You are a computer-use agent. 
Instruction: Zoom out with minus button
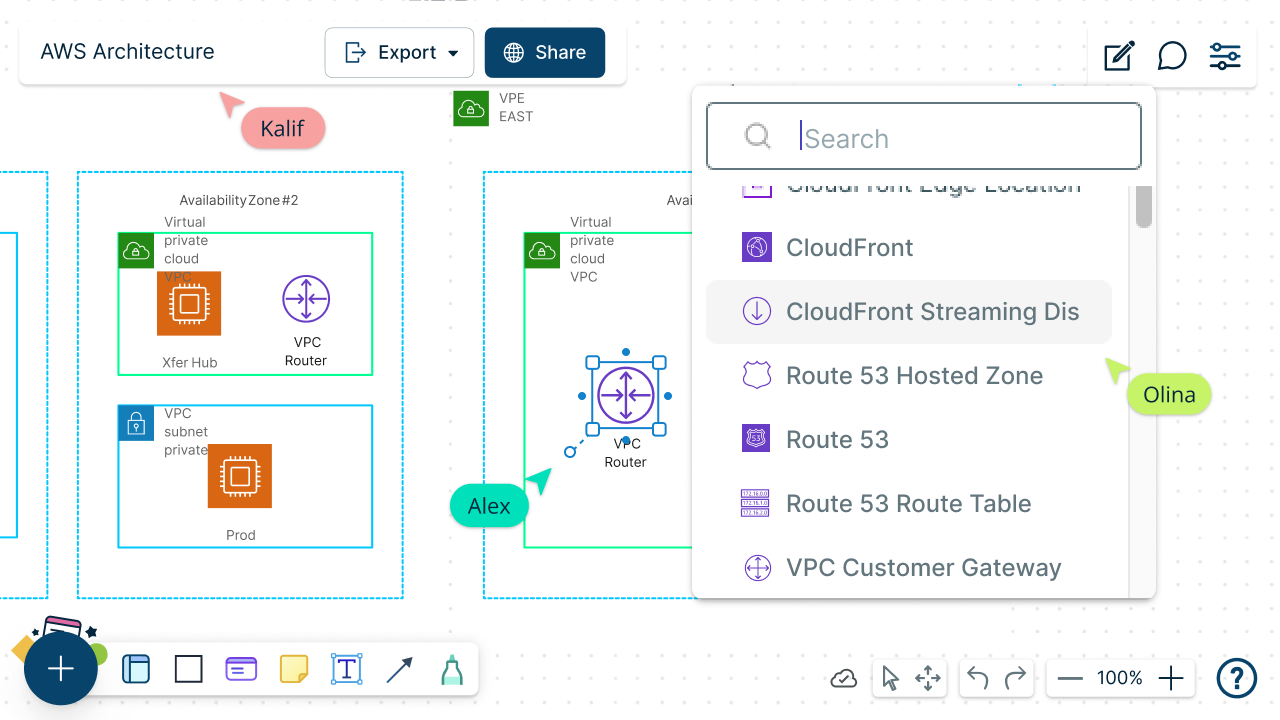coord(1070,679)
